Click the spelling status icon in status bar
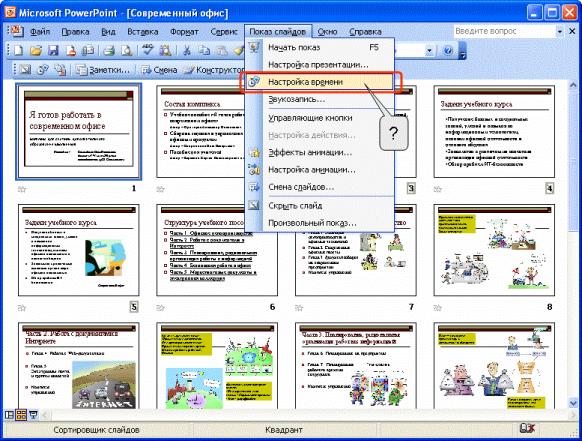Image resolution: width=582 pixels, height=441 pixels. (527, 429)
